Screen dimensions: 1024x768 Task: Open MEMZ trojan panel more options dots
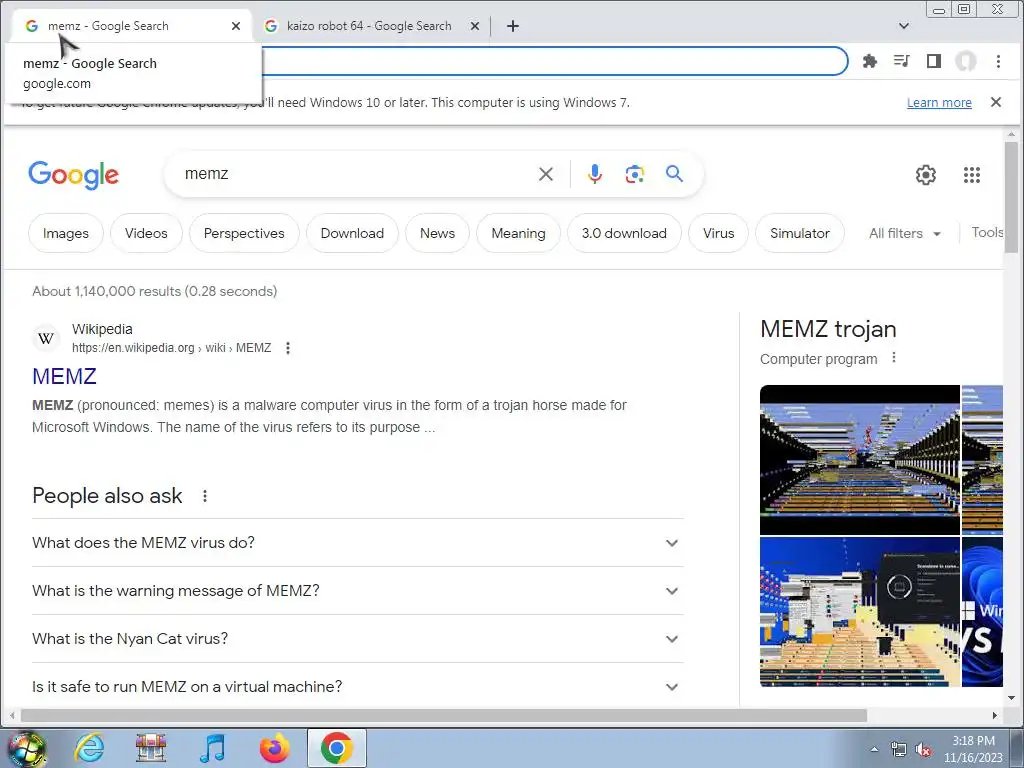pyautogui.click(x=894, y=358)
